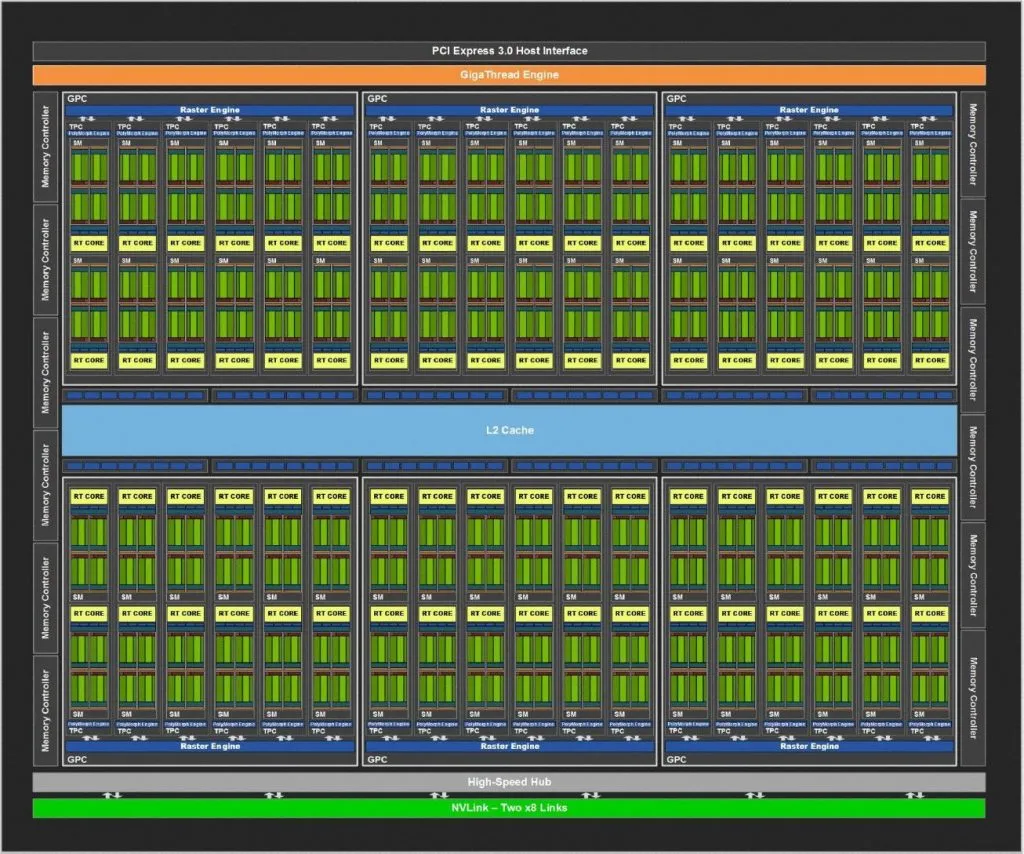The width and height of the screenshot is (1024, 854).
Task: Click the PCI Express 3.0 Host Interface bar
Action: tap(509, 51)
